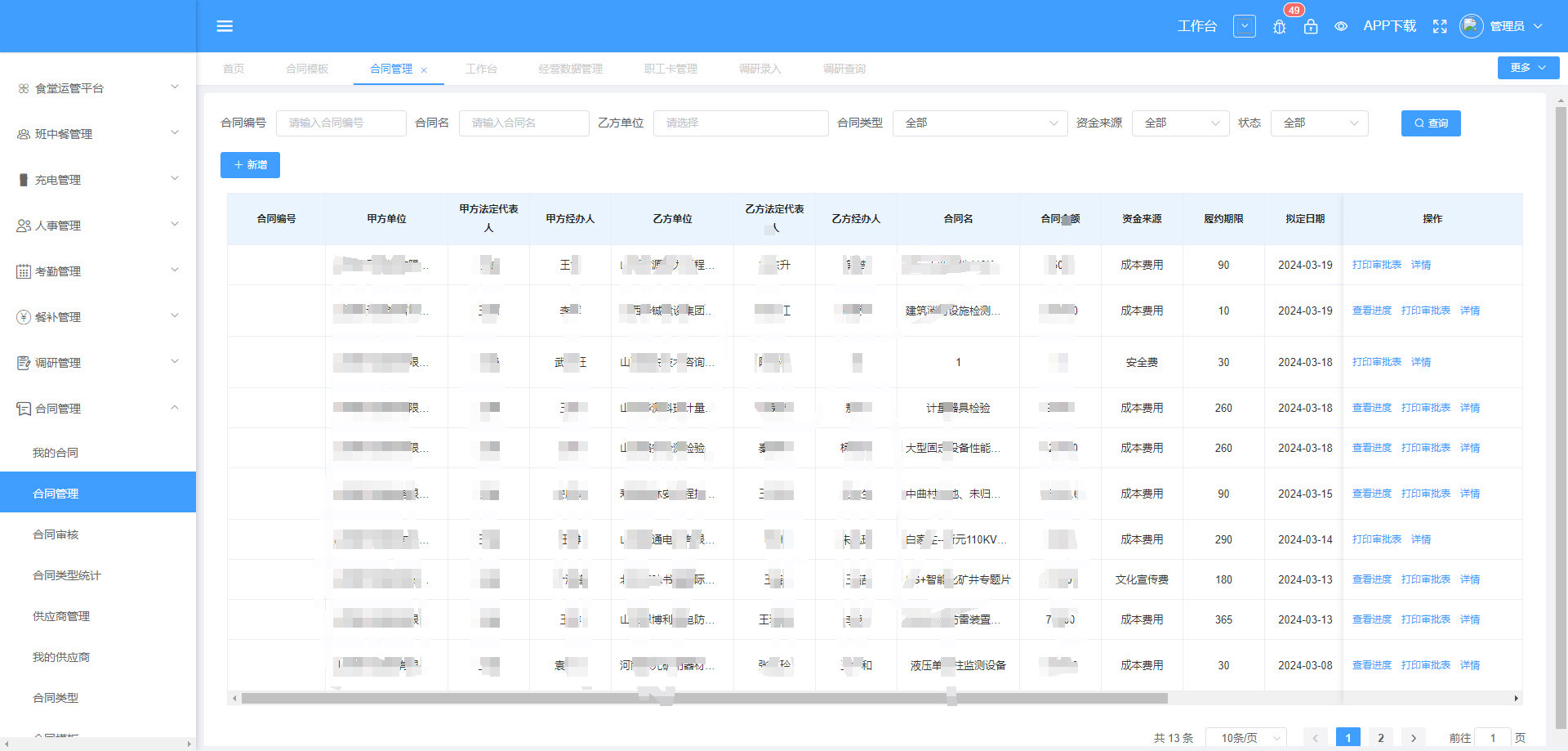Open the 管理员 user menu arrow
The image size is (1568, 751).
click(1538, 26)
